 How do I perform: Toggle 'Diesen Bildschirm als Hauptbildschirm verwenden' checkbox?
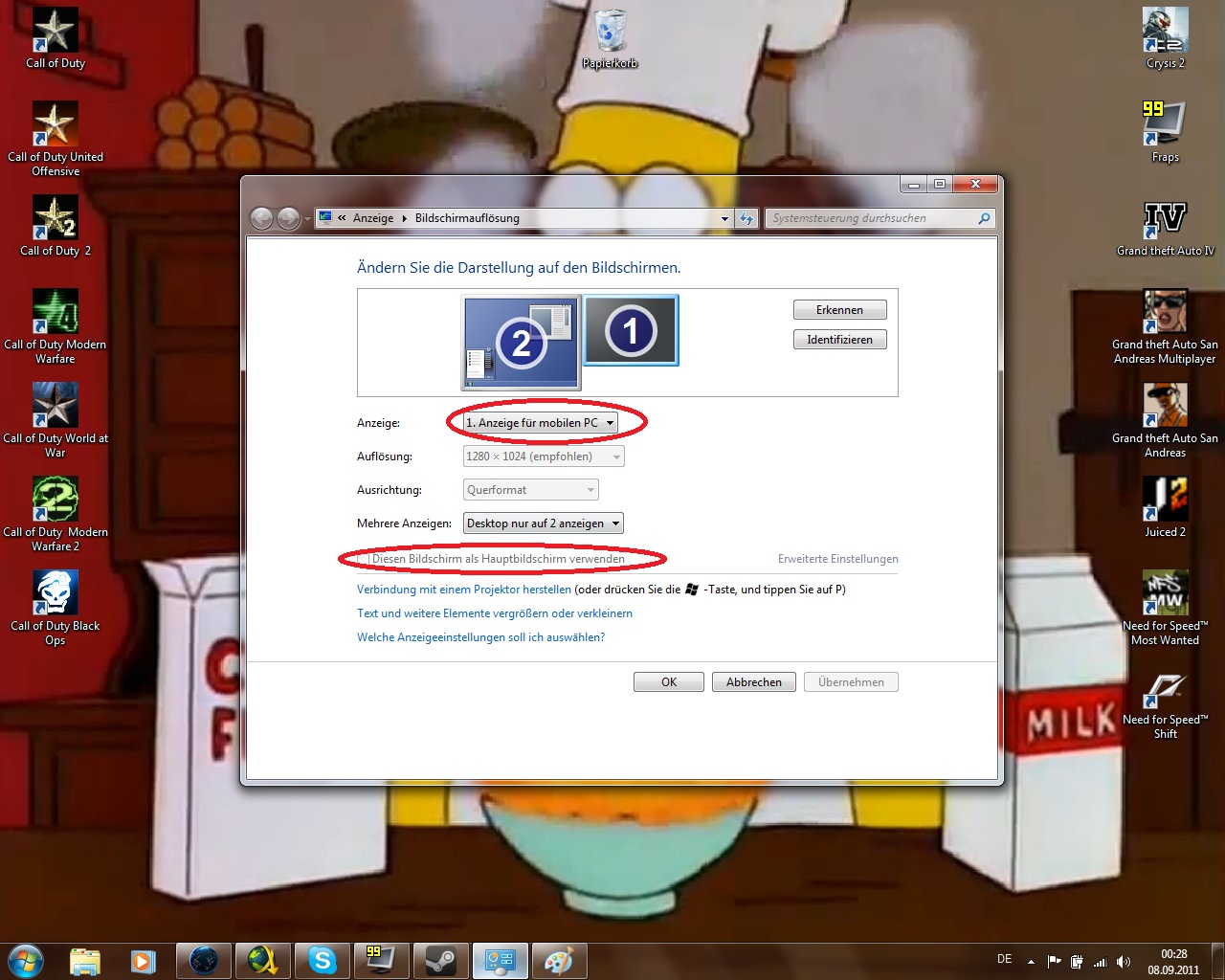[x=364, y=559]
